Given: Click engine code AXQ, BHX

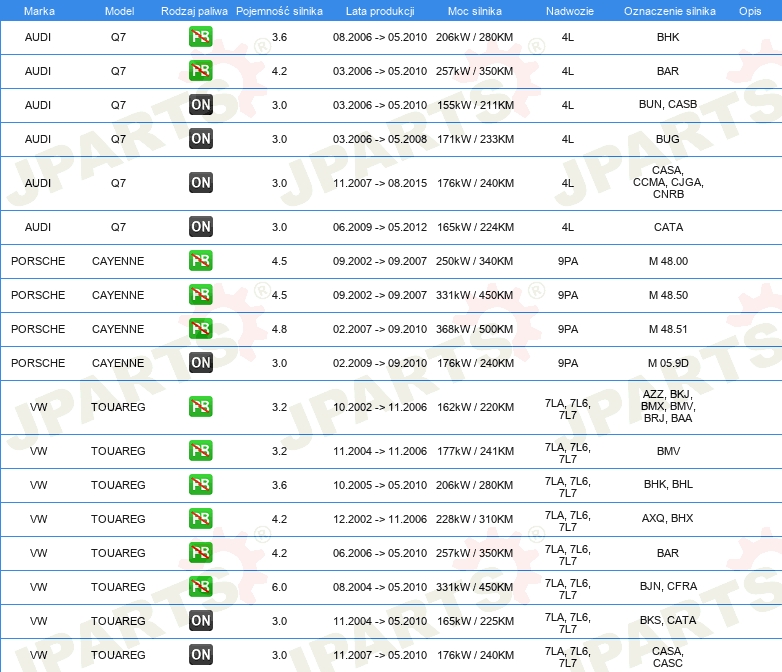Looking at the screenshot, I should pos(668,518).
